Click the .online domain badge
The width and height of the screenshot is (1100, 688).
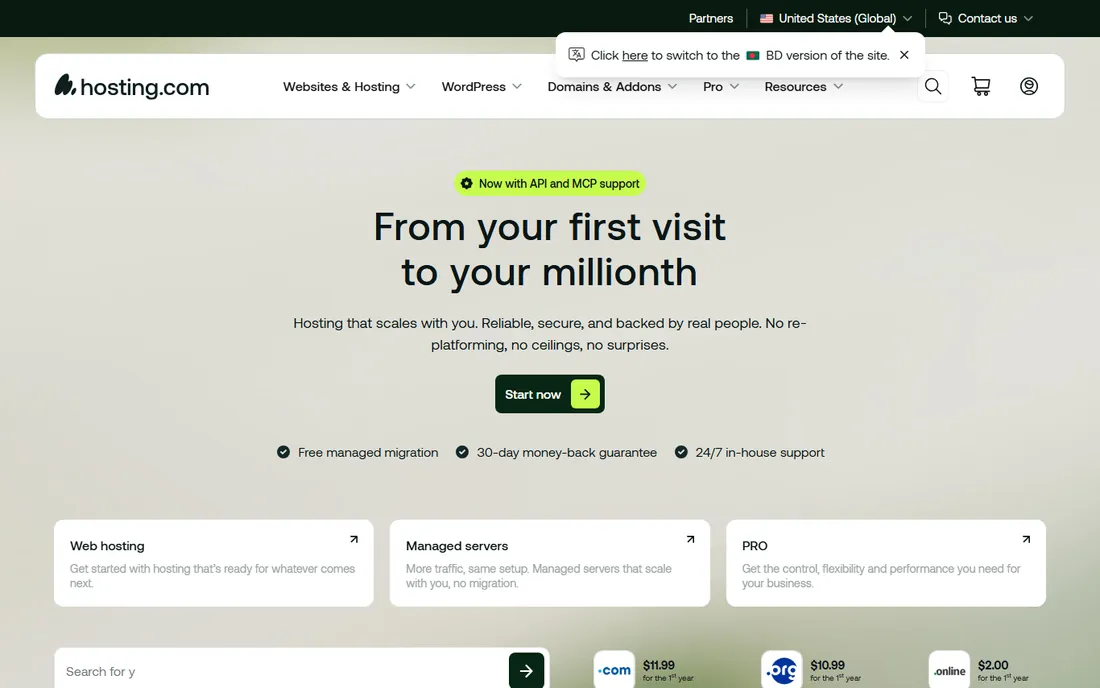(x=949, y=670)
